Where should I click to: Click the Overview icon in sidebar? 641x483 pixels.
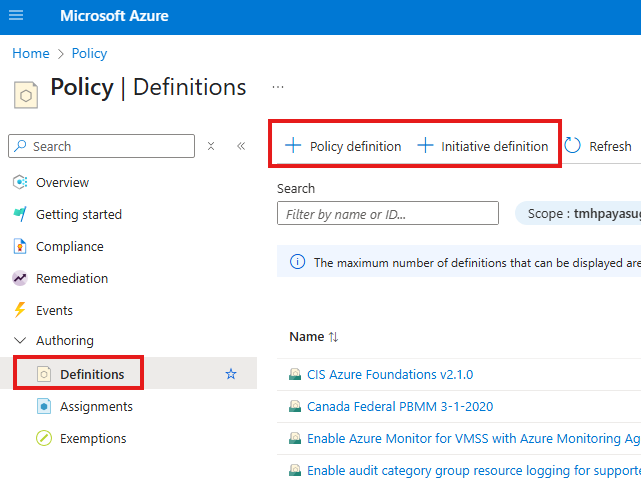tap(20, 182)
